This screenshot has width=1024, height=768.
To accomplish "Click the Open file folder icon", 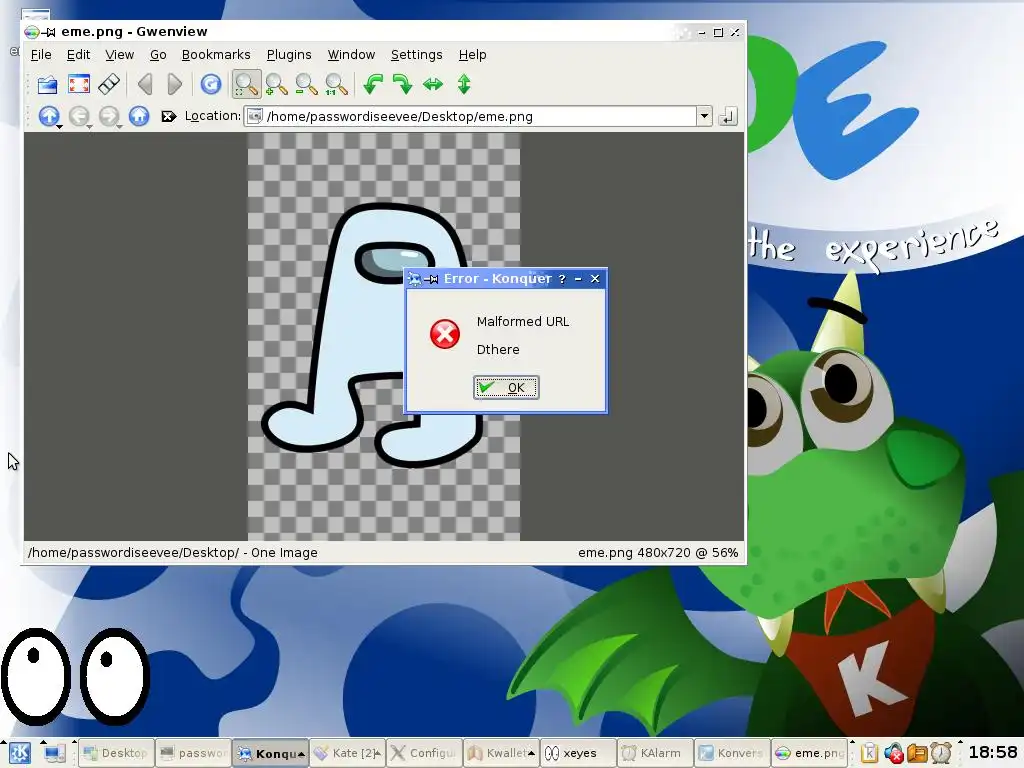I will pos(48,84).
